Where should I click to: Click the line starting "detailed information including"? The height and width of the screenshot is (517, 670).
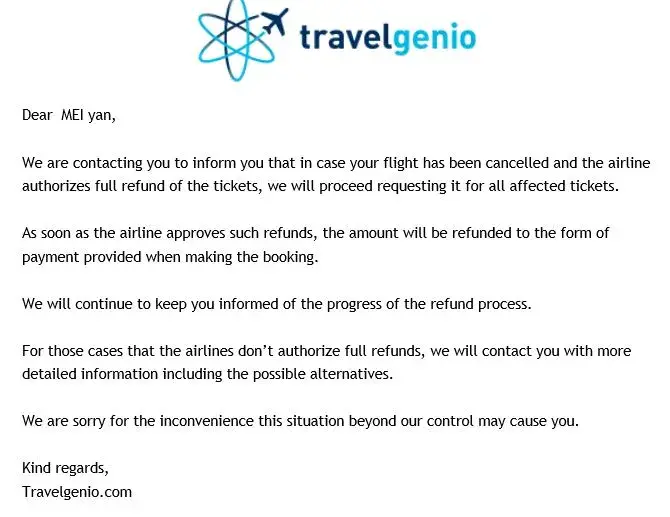(208, 374)
